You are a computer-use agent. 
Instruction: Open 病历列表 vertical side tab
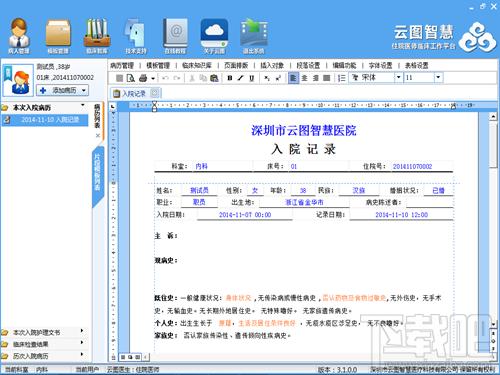tap(97, 116)
